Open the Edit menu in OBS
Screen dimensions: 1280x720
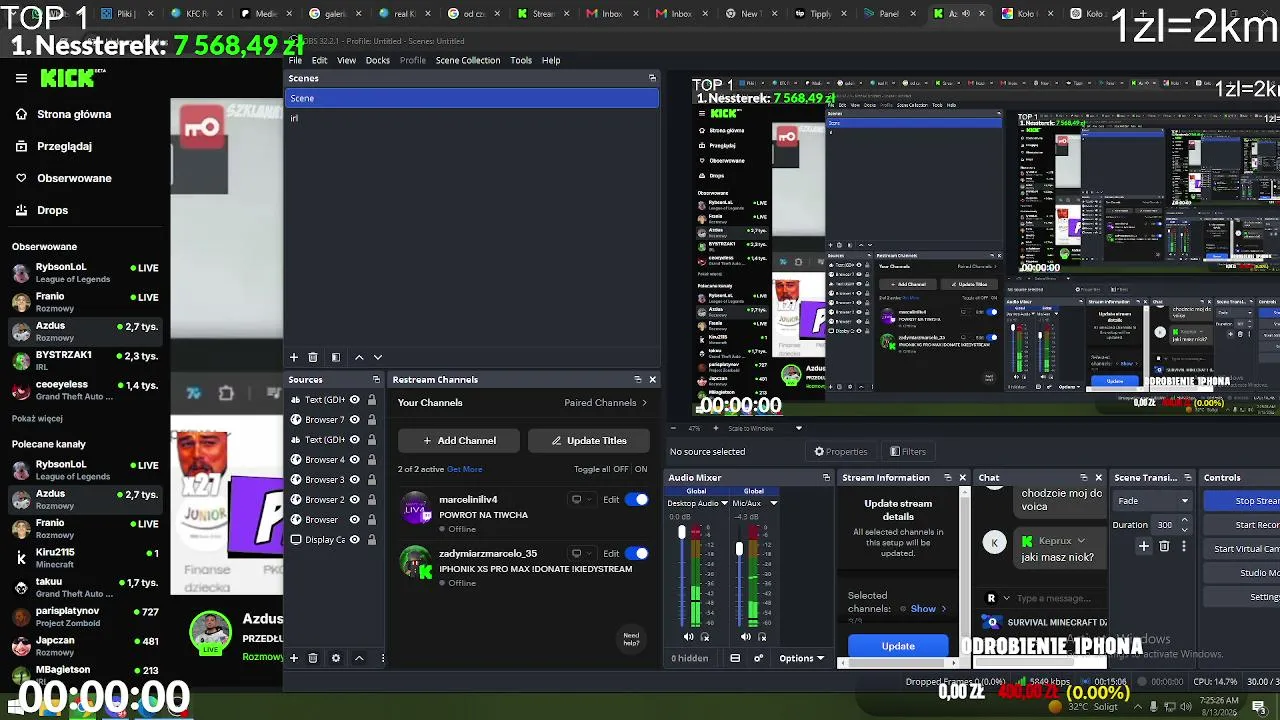tap(319, 60)
